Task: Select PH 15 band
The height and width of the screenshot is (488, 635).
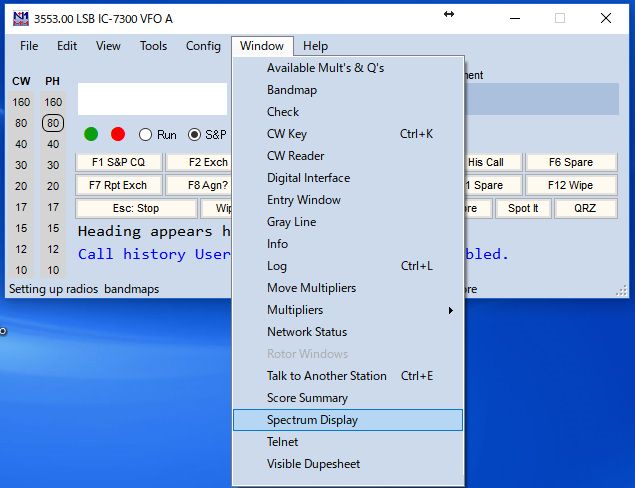Action: click(53, 228)
